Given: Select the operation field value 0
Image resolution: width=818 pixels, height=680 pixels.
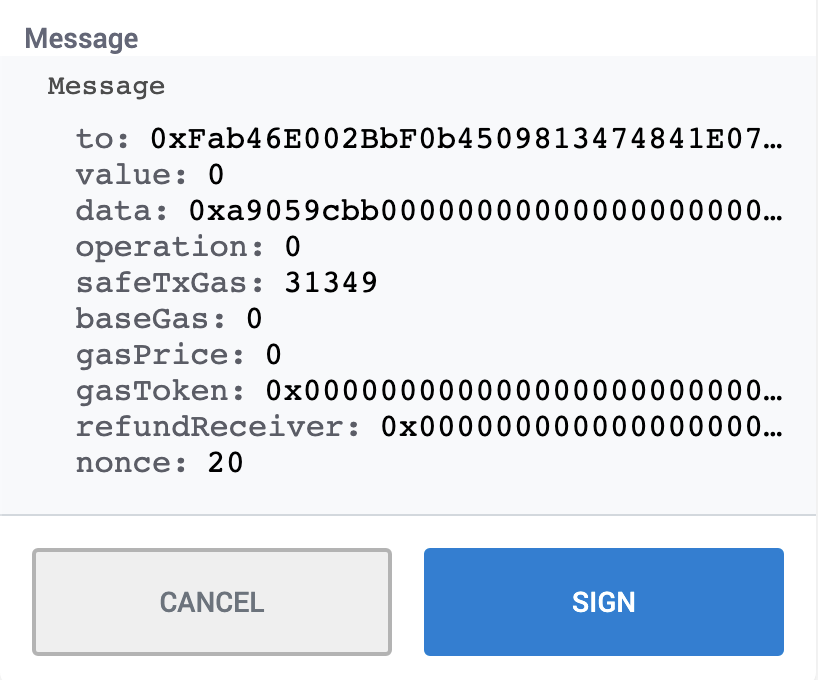Looking at the screenshot, I should pyautogui.click(x=293, y=247).
